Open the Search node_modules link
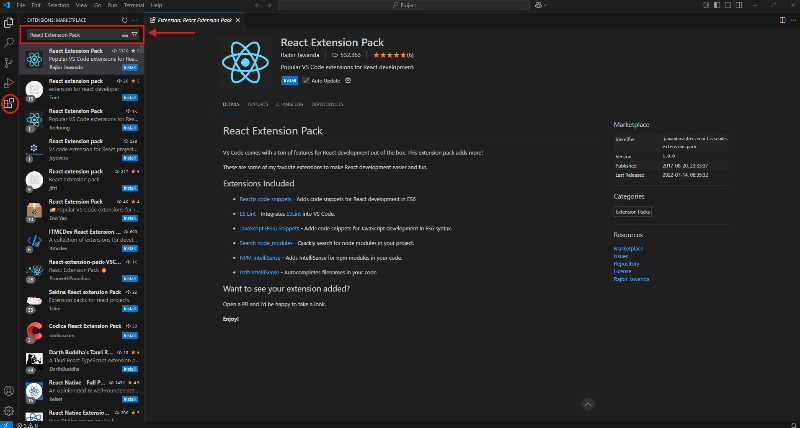 tap(266, 243)
